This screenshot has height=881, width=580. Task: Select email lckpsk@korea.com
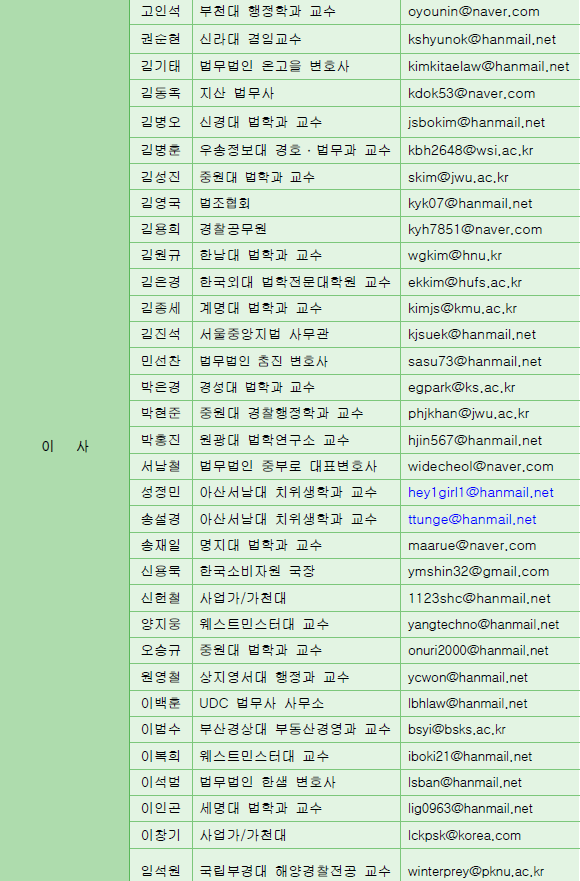coord(464,836)
